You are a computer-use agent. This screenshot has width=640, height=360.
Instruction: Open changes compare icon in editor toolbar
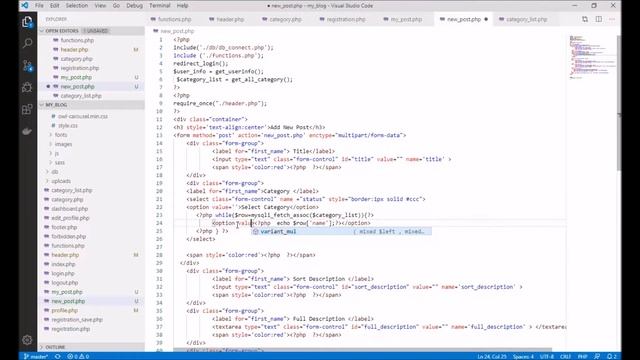pos(585,19)
